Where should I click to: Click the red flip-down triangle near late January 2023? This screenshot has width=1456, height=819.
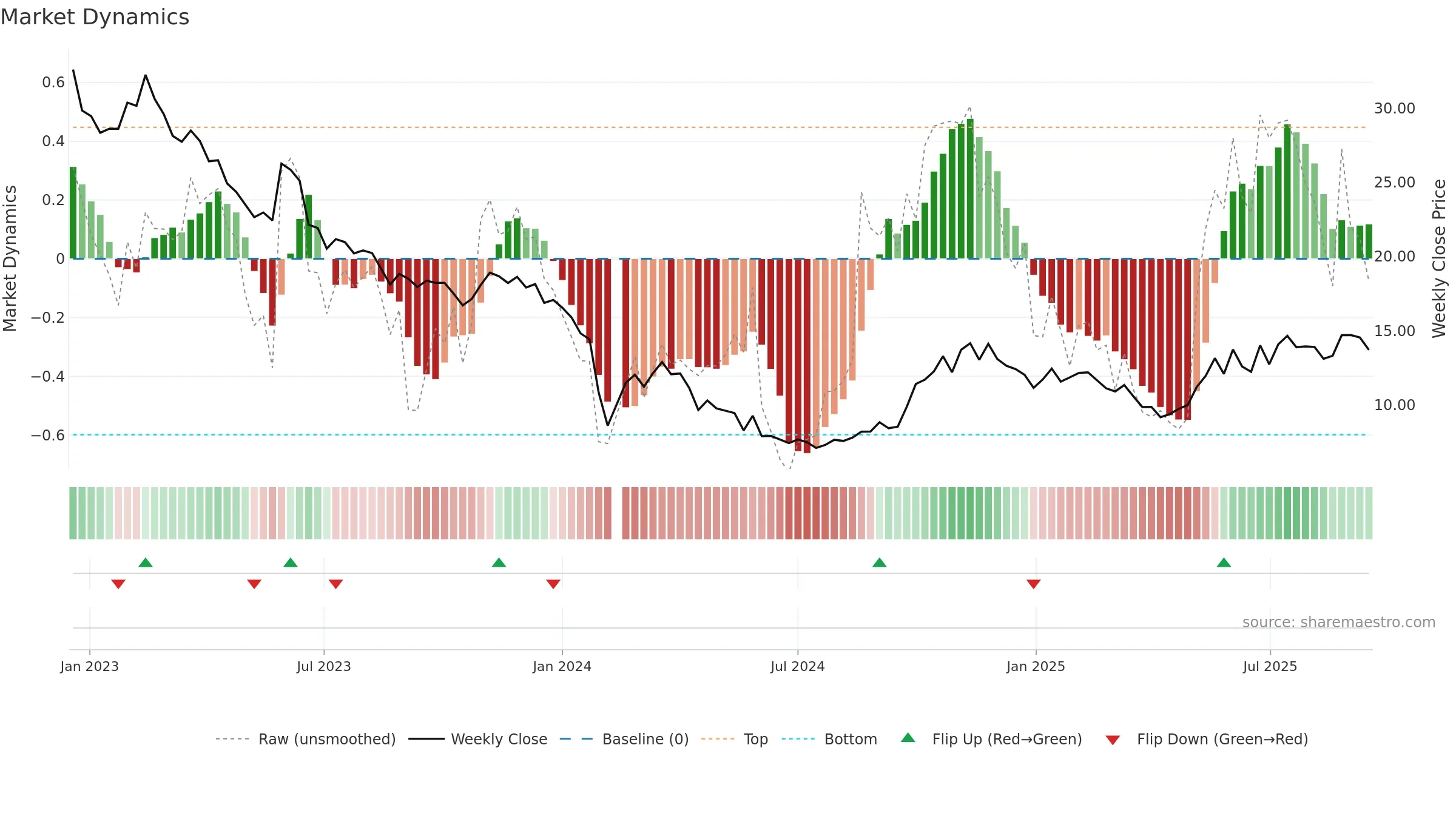[118, 584]
